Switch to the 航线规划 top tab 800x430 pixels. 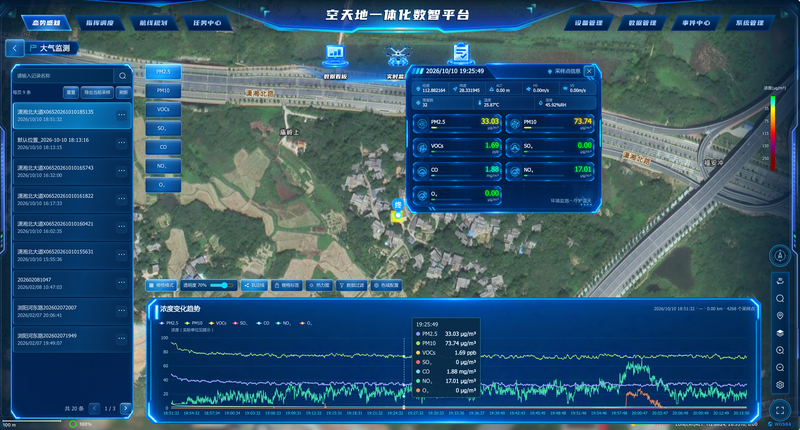tap(154, 23)
